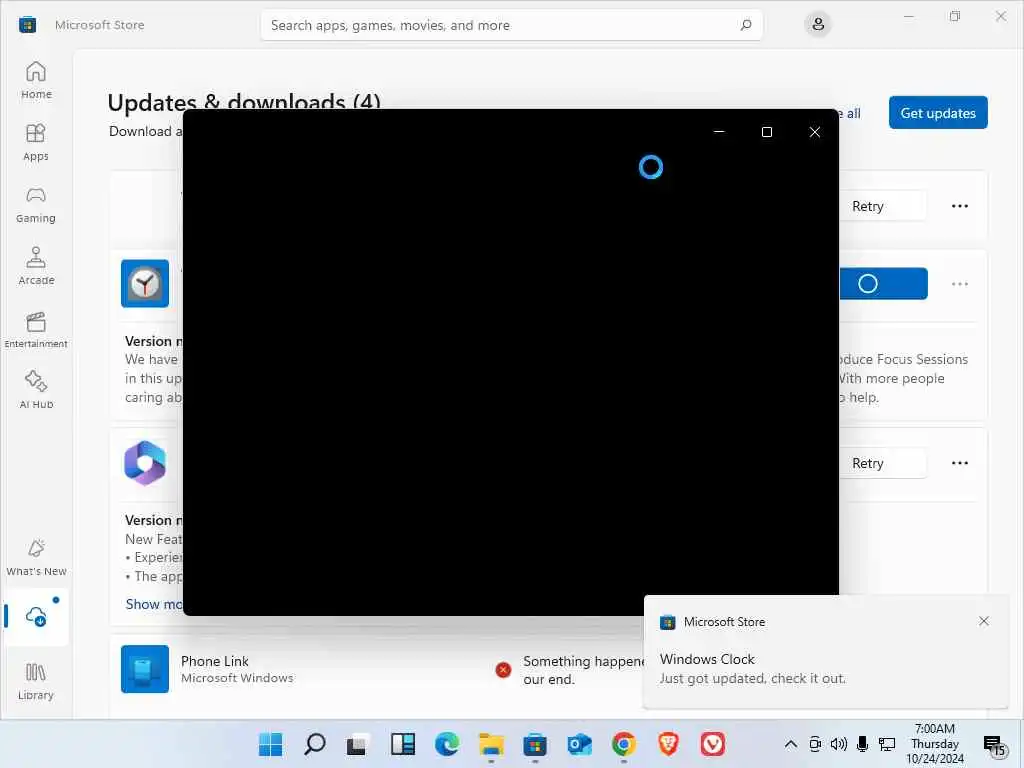
Task: Click the Phone Link app icon
Action: [145, 669]
